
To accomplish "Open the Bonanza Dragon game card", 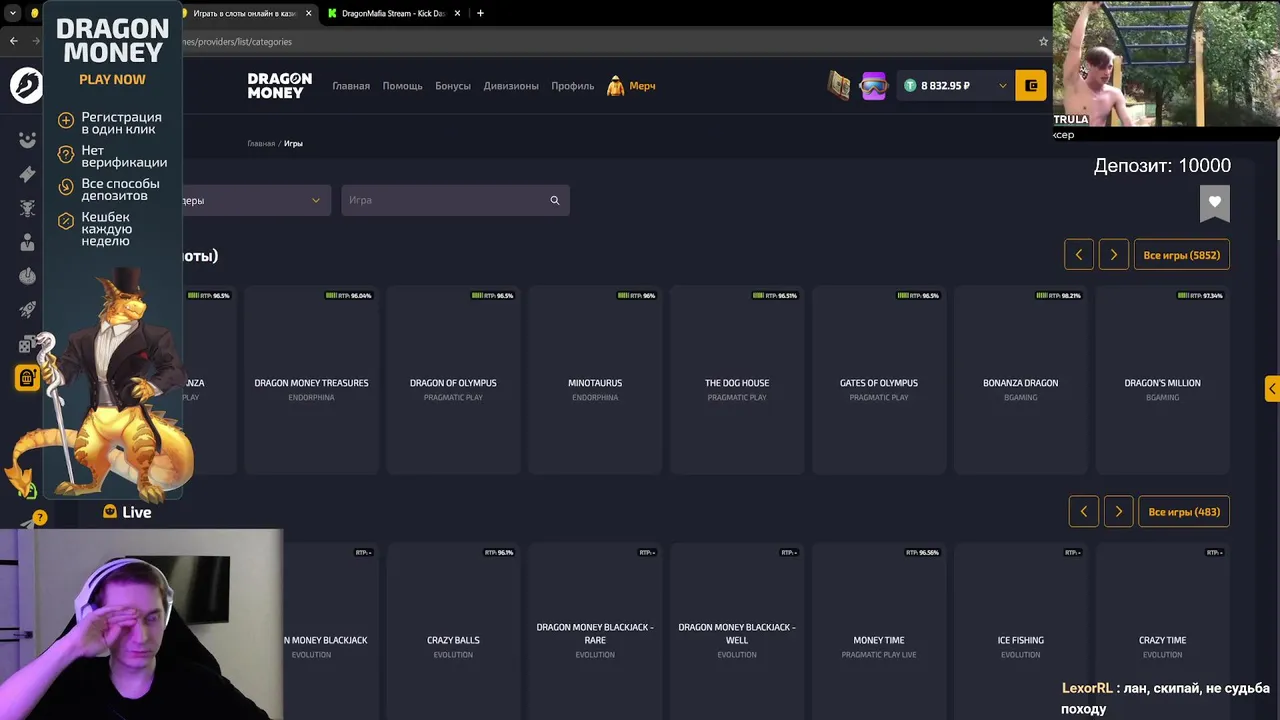I will (1021, 380).
